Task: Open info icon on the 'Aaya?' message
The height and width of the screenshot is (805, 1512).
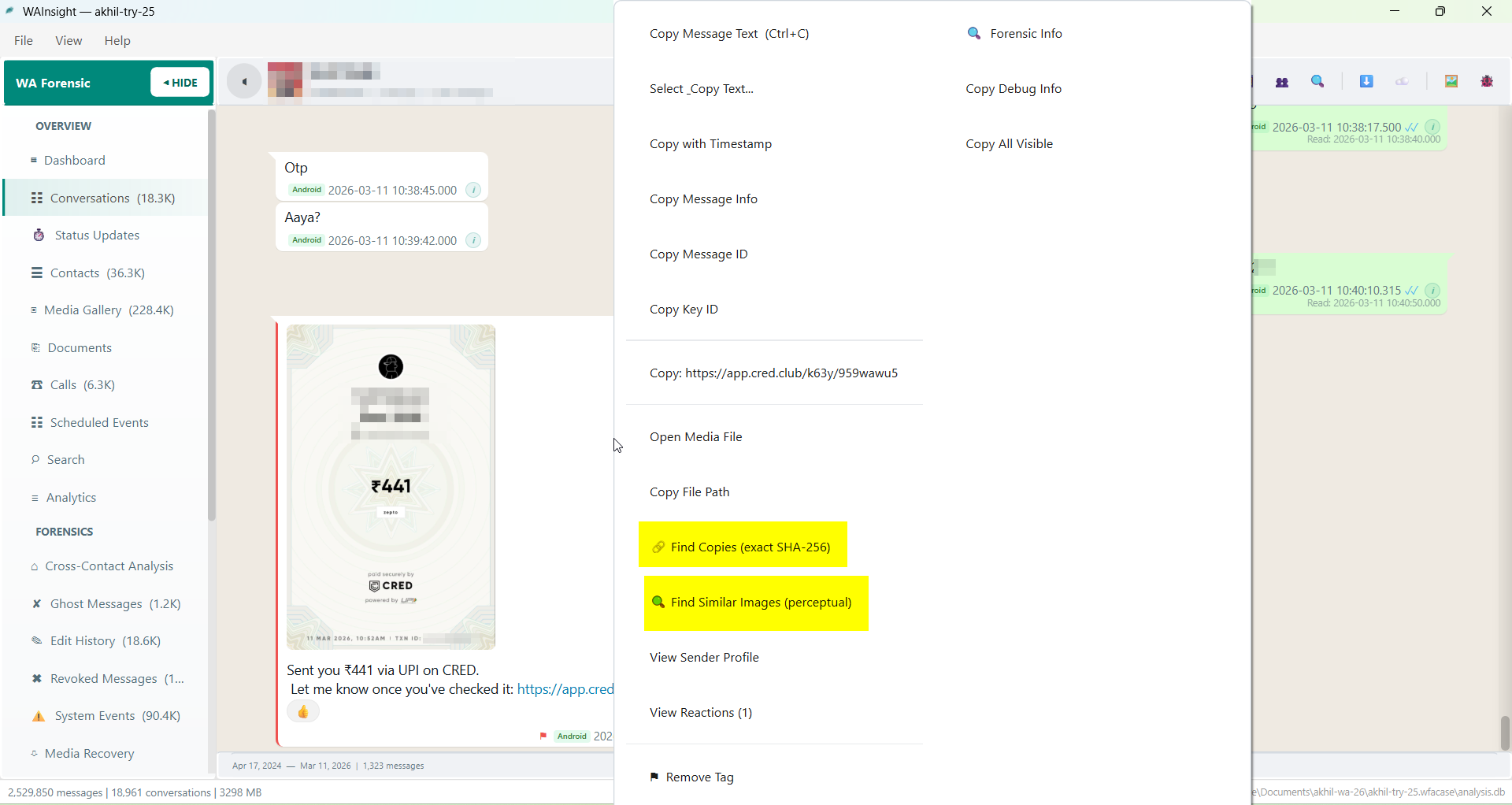Action: coord(473,240)
